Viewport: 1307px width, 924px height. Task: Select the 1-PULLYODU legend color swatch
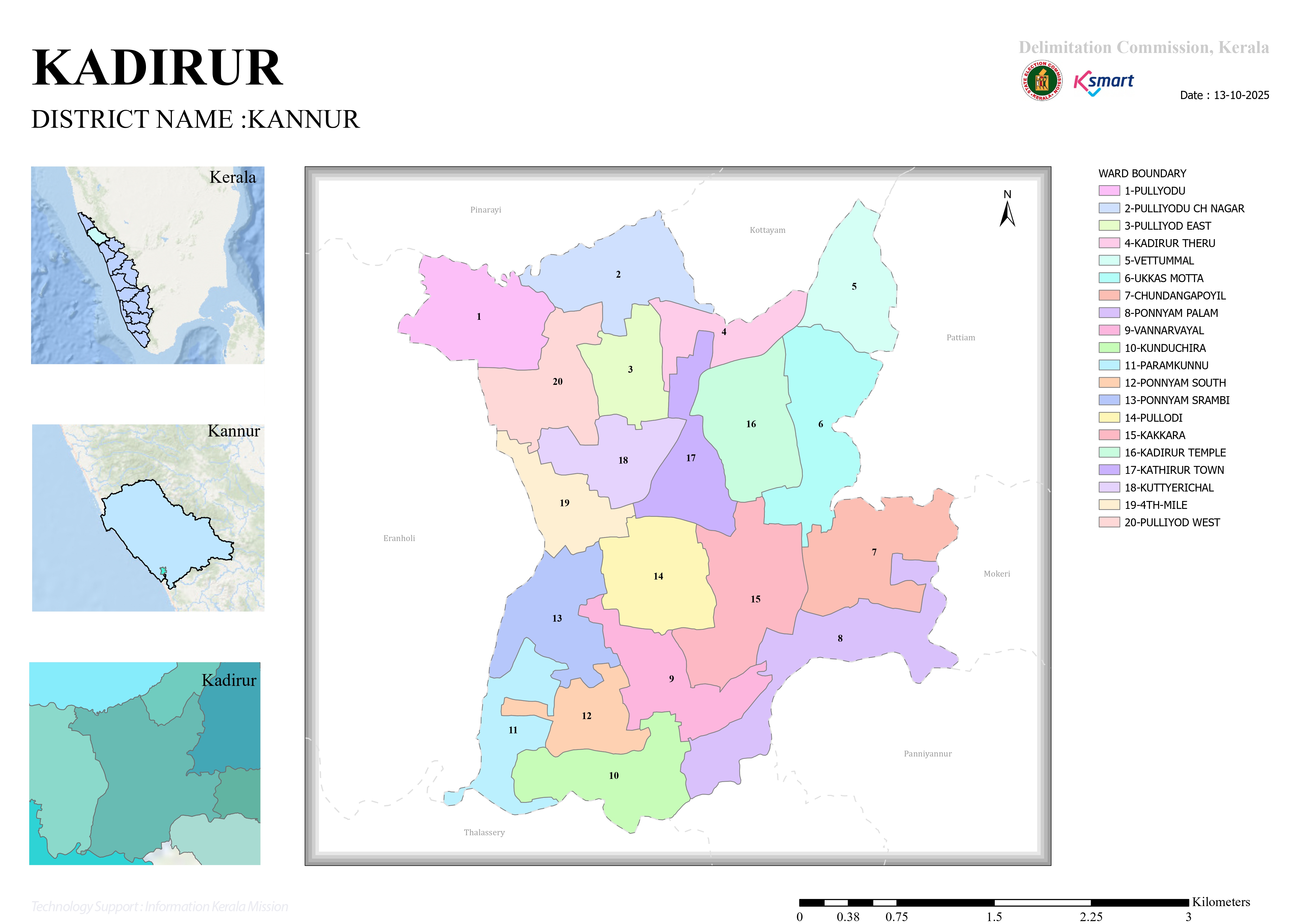tap(1109, 191)
